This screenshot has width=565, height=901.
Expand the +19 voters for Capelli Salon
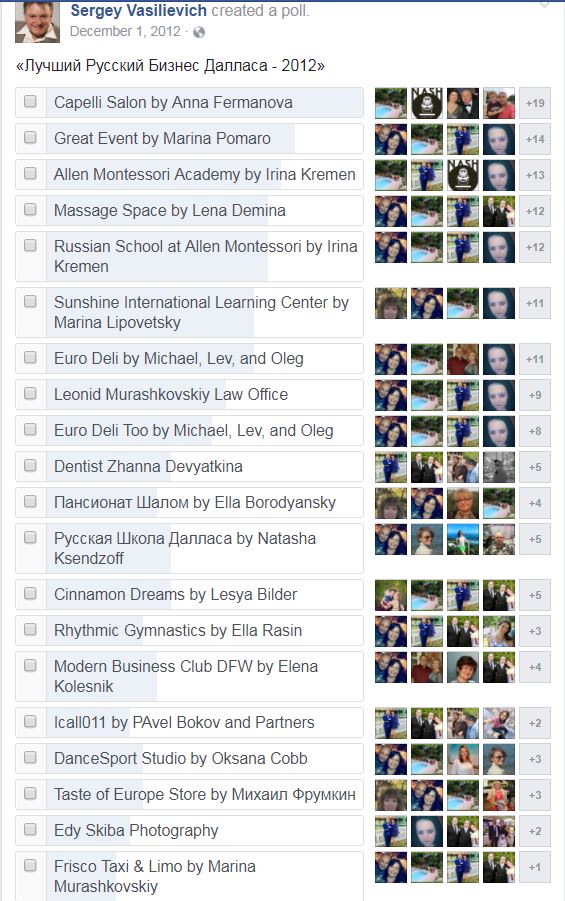click(x=535, y=103)
